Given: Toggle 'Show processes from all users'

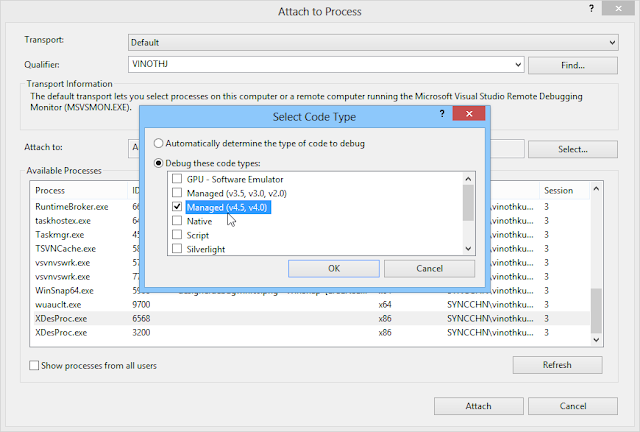Looking at the screenshot, I should 34,365.
